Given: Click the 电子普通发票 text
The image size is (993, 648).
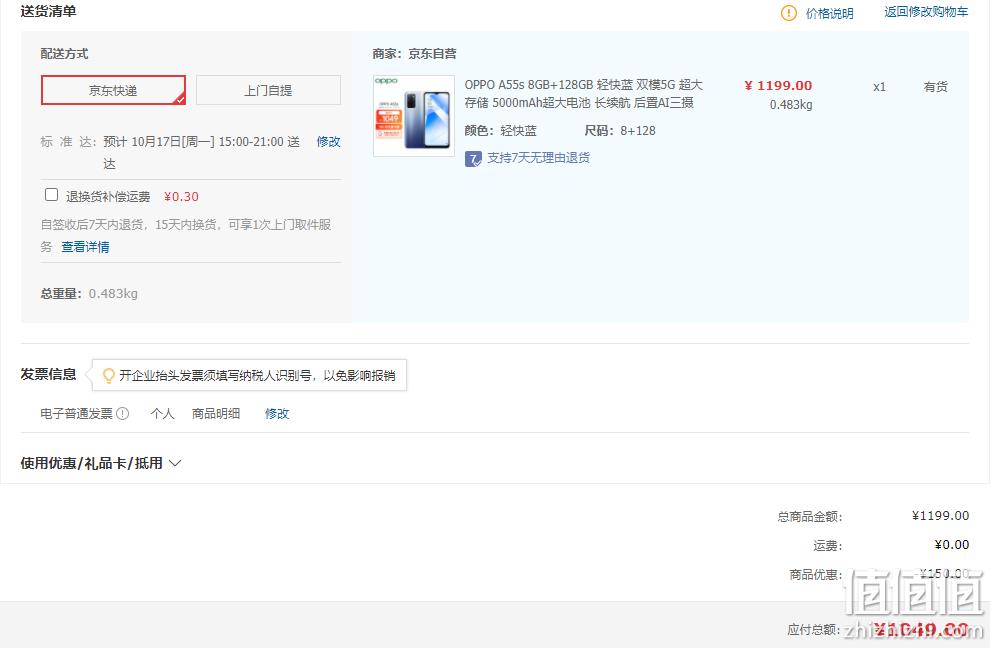Looking at the screenshot, I should (x=77, y=414).
